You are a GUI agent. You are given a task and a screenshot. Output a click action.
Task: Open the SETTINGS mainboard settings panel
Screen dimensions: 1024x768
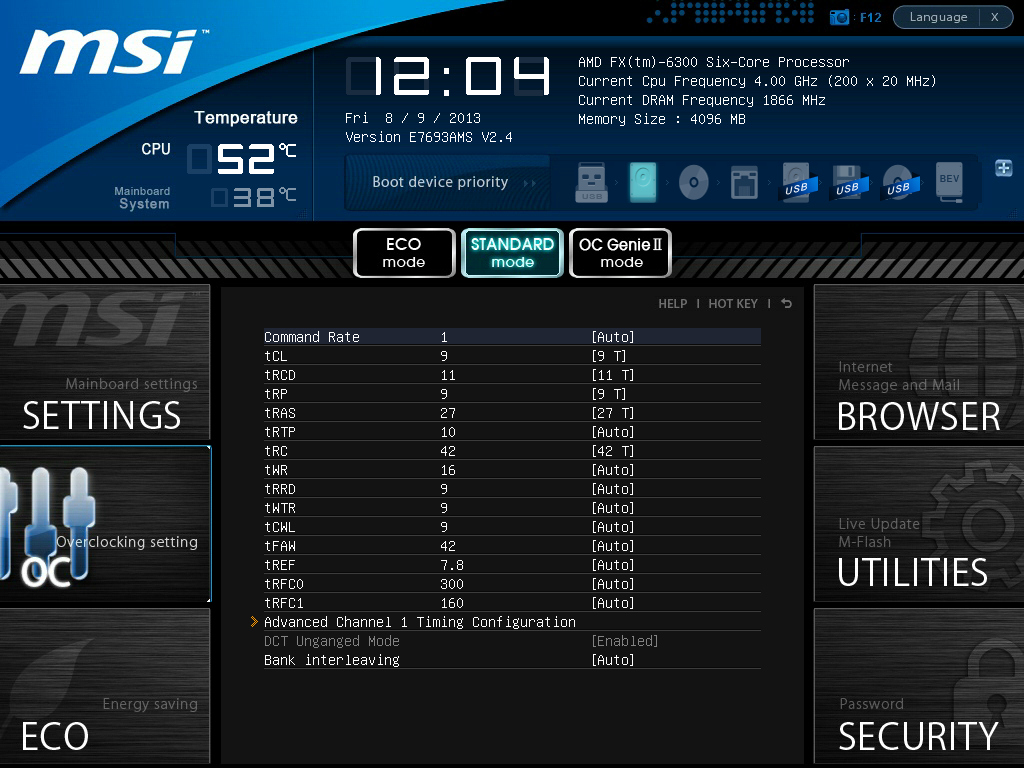[104, 362]
